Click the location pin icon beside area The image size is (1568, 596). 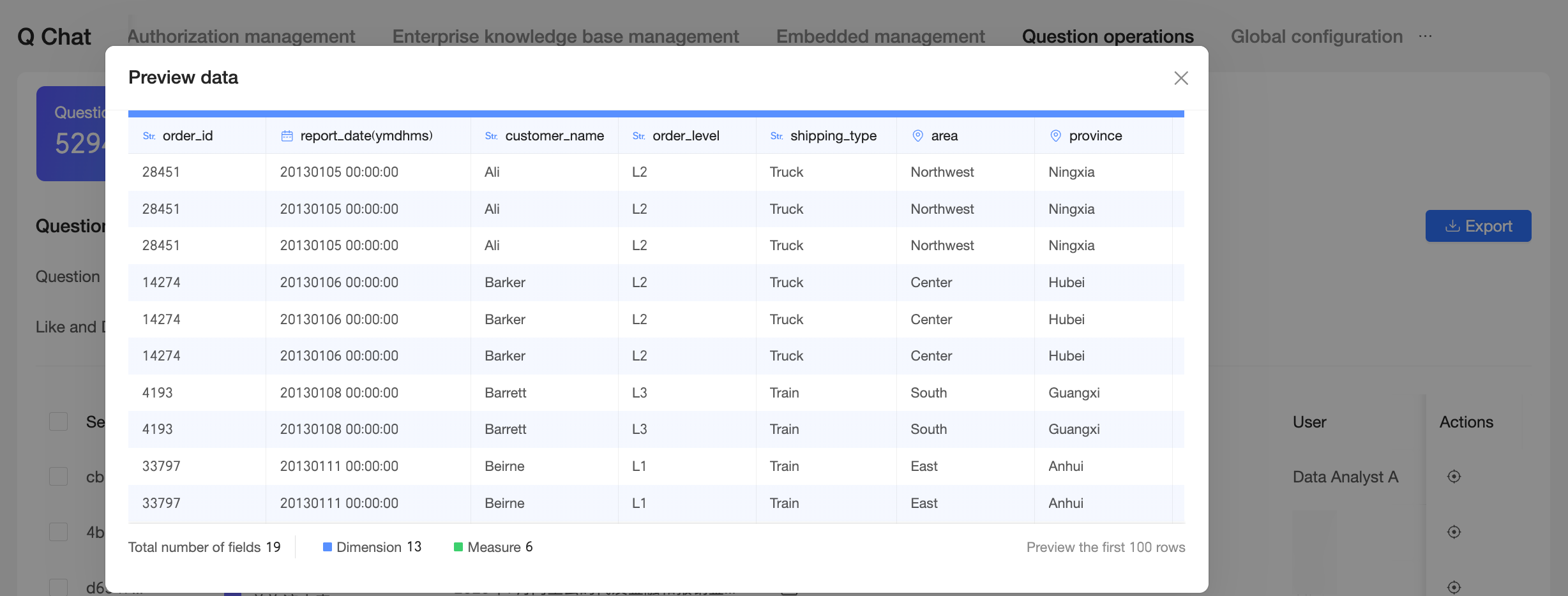pos(917,136)
